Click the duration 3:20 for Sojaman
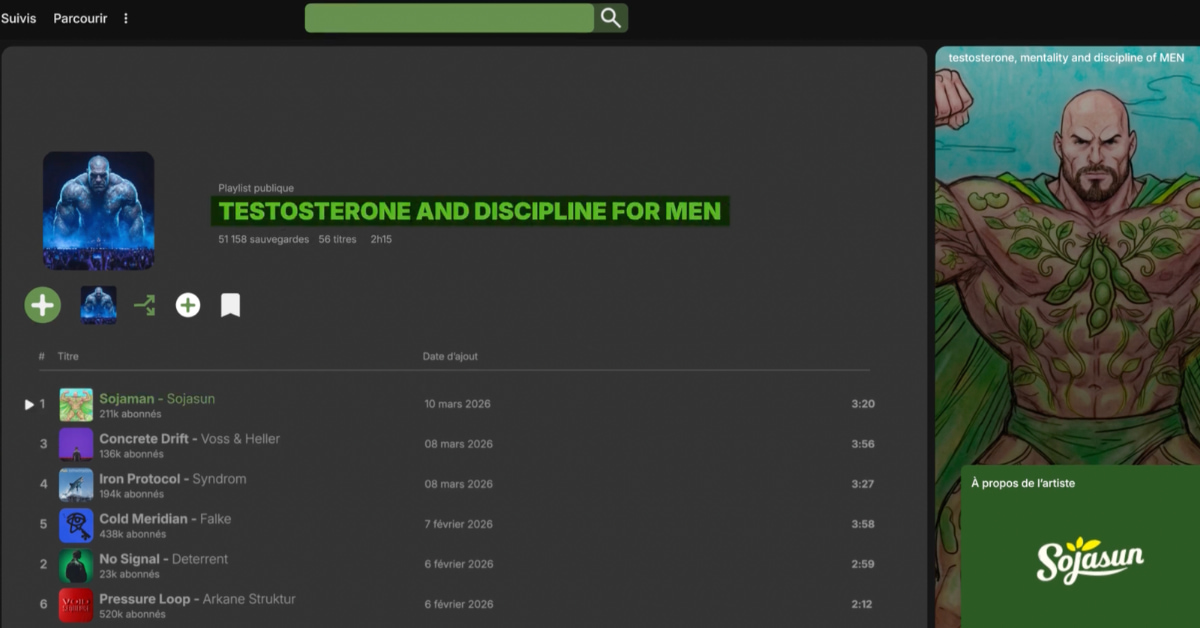 click(x=863, y=404)
